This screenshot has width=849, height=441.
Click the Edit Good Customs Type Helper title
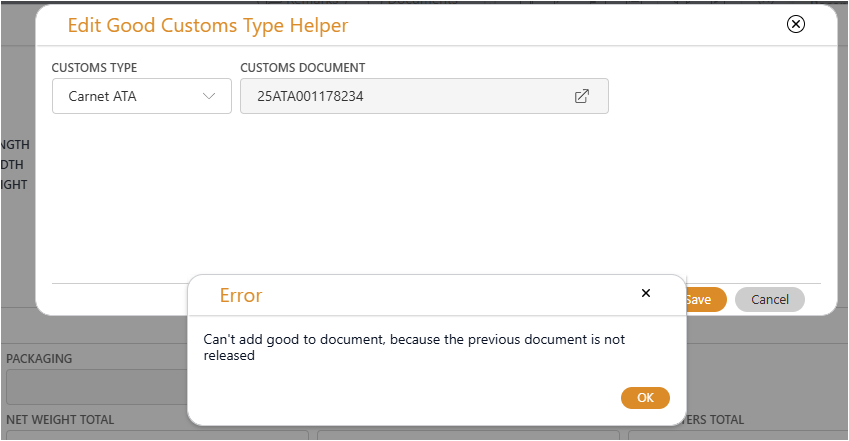(207, 25)
